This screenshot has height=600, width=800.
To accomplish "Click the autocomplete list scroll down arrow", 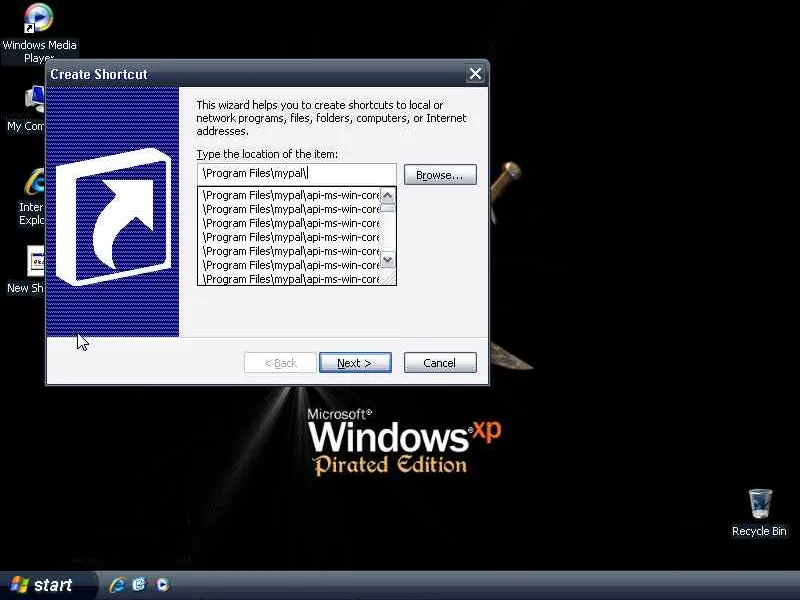I will point(388,260).
